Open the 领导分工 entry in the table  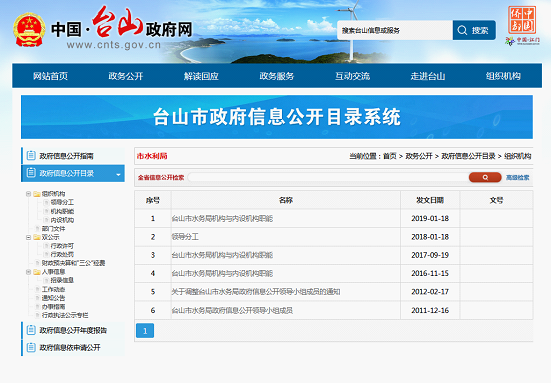click(x=185, y=237)
